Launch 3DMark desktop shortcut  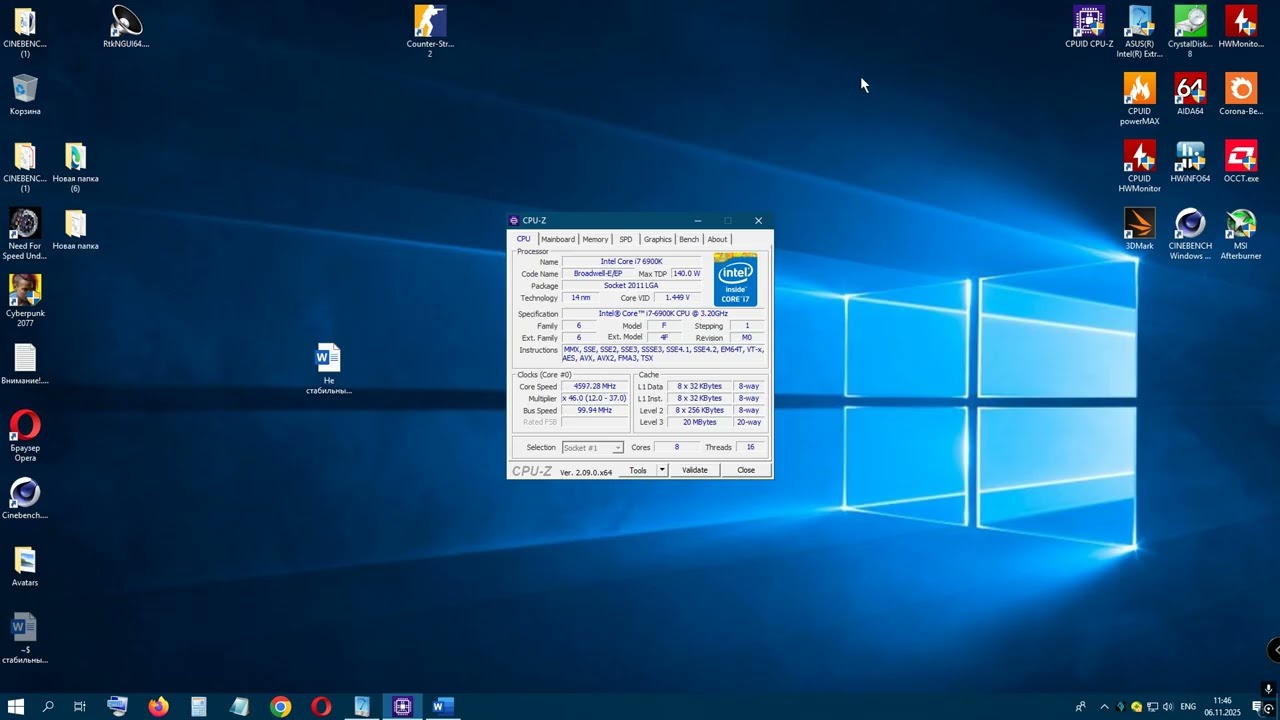[x=1139, y=229]
